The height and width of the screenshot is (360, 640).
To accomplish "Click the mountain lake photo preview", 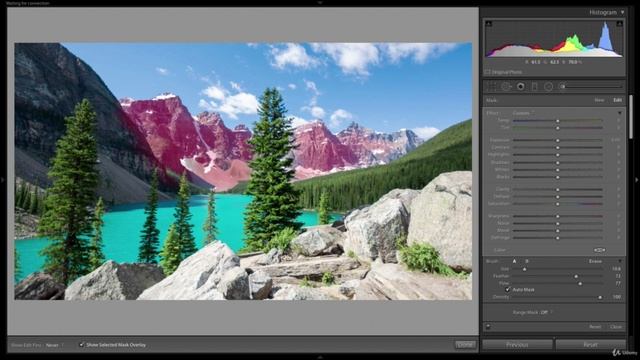I will 243,171.
